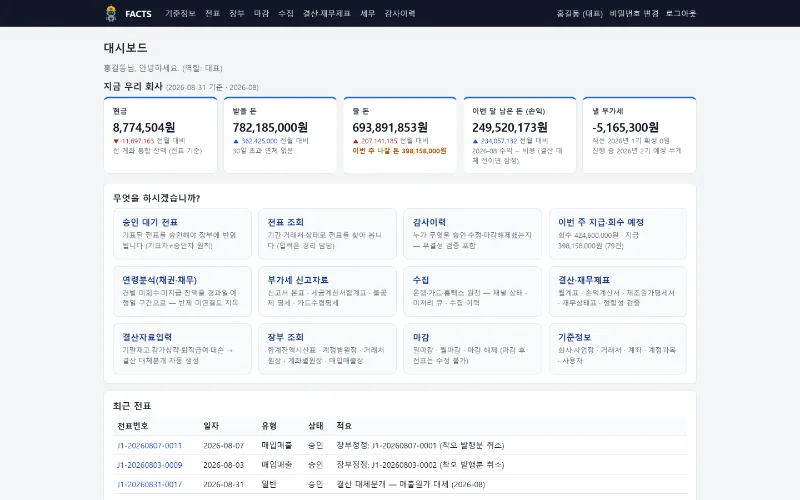The height and width of the screenshot is (500, 800).
Task: Open voucher J1-20260831-0017
Action: [149, 484]
